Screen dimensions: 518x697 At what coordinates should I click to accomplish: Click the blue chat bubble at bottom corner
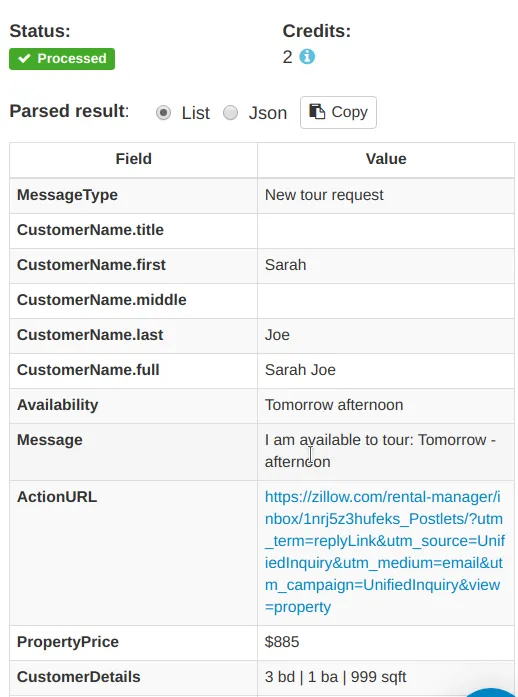coord(489,692)
